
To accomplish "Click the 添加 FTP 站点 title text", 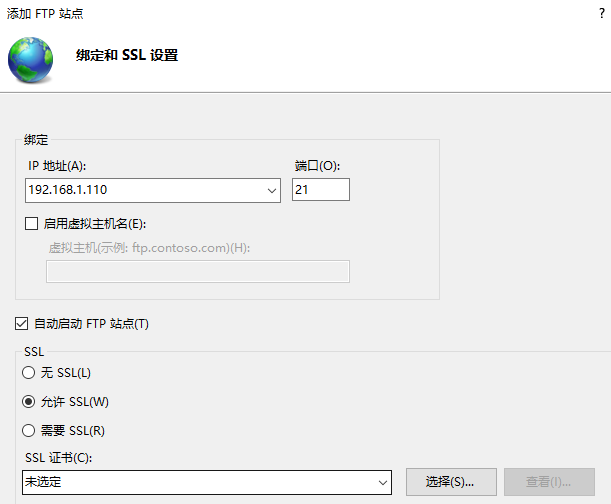I will pyautogui.click(x=45, y=14).
